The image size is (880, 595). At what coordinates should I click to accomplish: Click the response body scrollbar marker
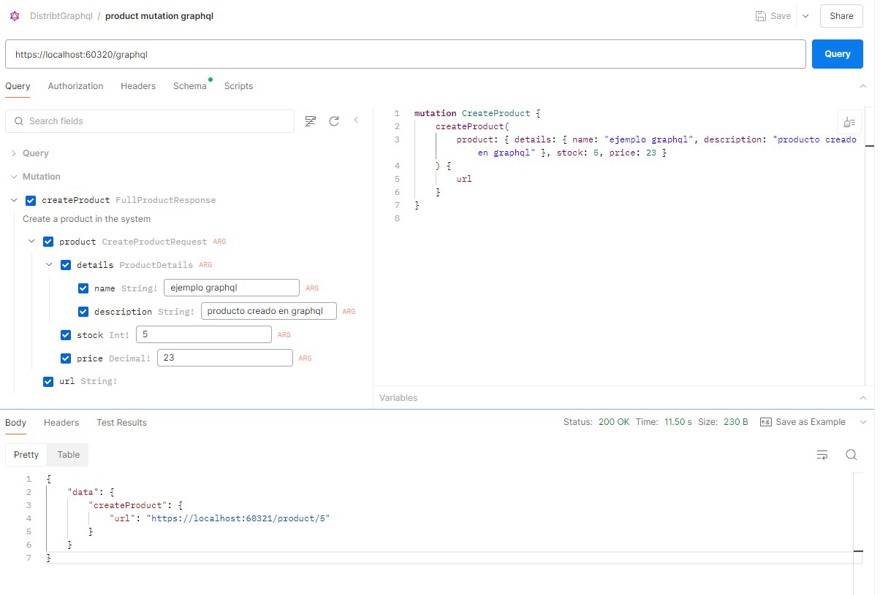point(858,551)
